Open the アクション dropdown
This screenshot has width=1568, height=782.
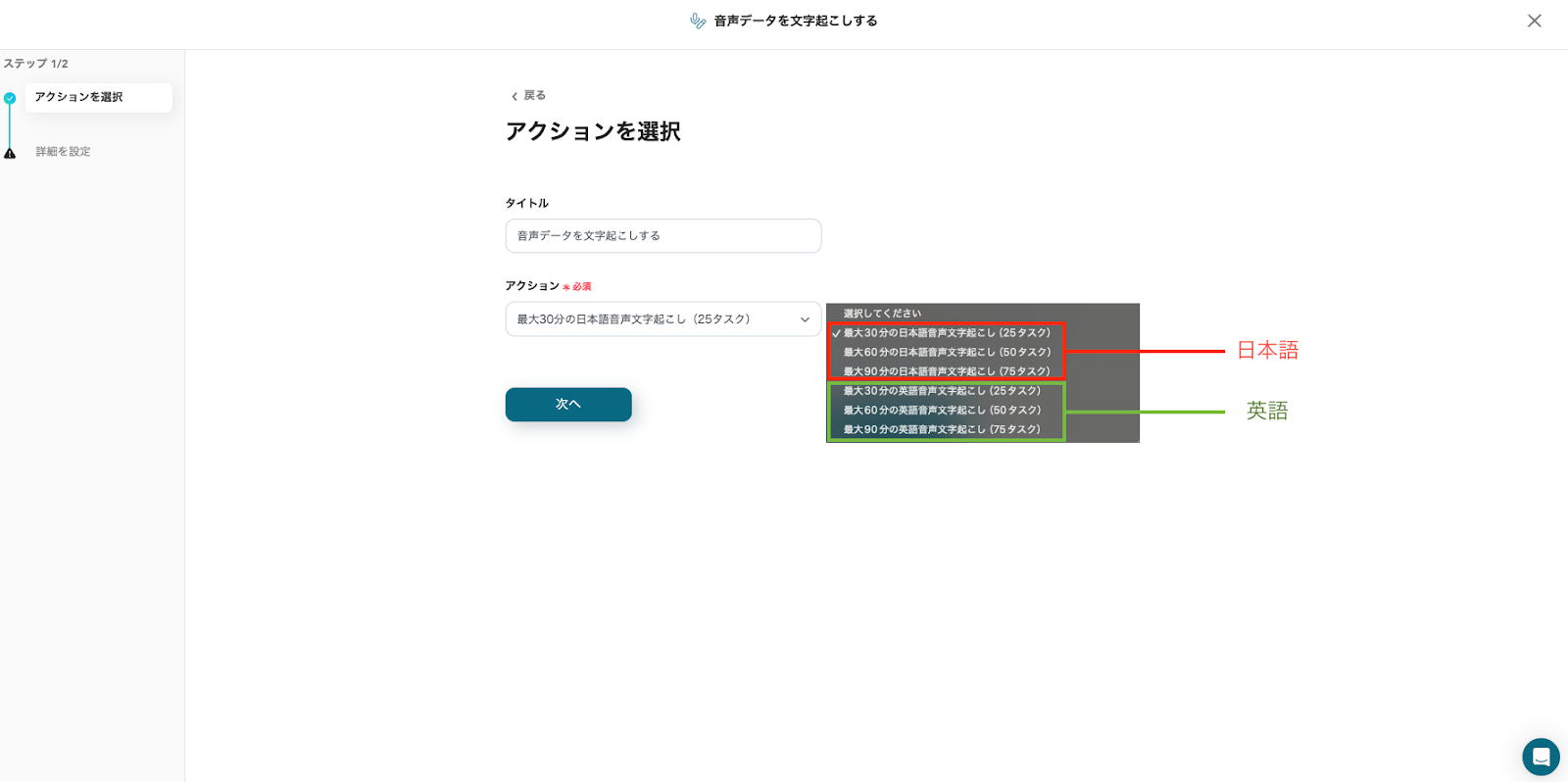click(663, 319)
